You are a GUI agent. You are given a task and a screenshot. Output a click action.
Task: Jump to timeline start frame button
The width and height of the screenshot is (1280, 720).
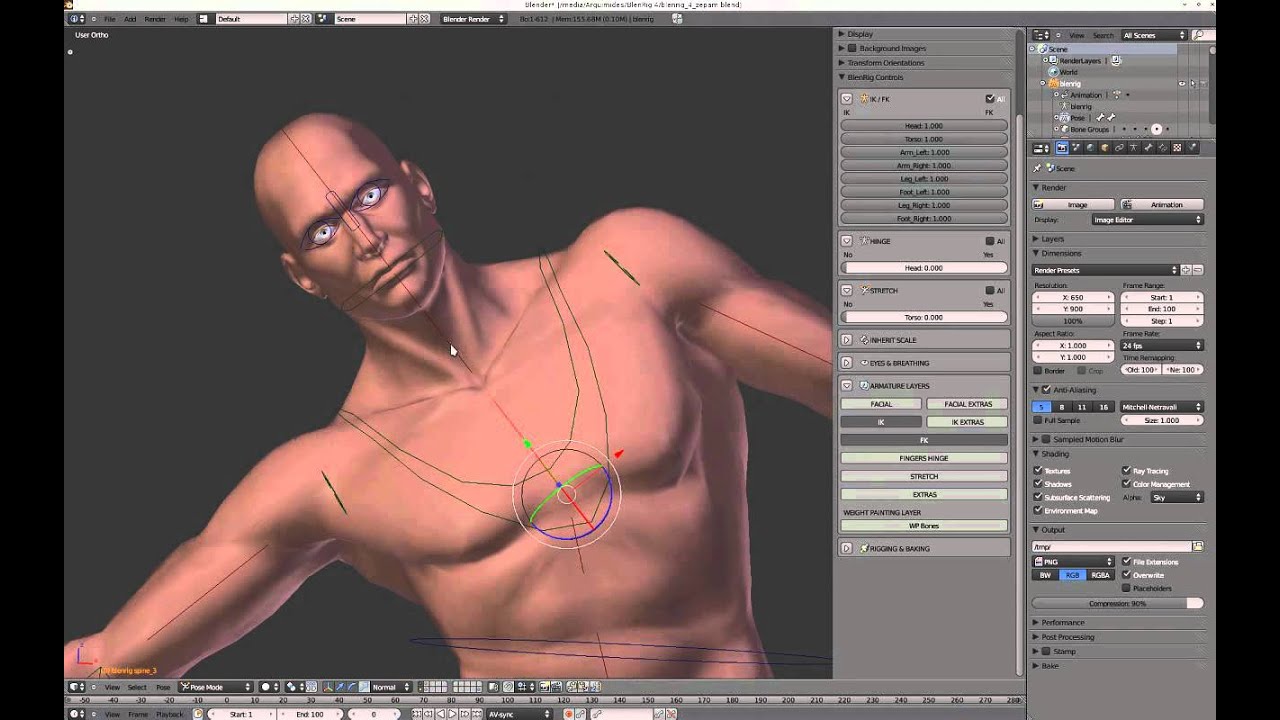coord(418,714)
